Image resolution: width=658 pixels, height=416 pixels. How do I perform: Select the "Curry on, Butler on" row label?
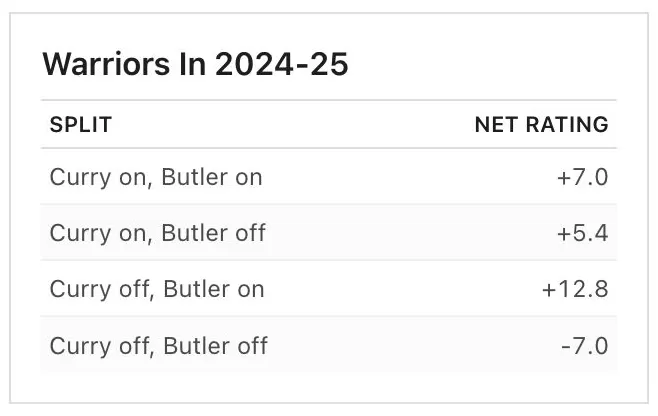coord(156,178)
